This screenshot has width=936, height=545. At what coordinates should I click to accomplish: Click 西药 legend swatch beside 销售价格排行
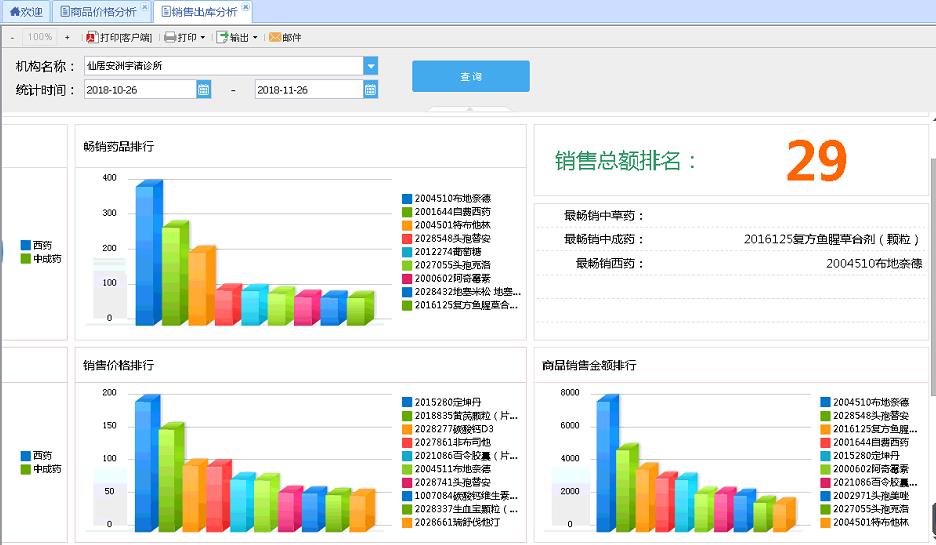pyautogui.click(x=26, y=455)
